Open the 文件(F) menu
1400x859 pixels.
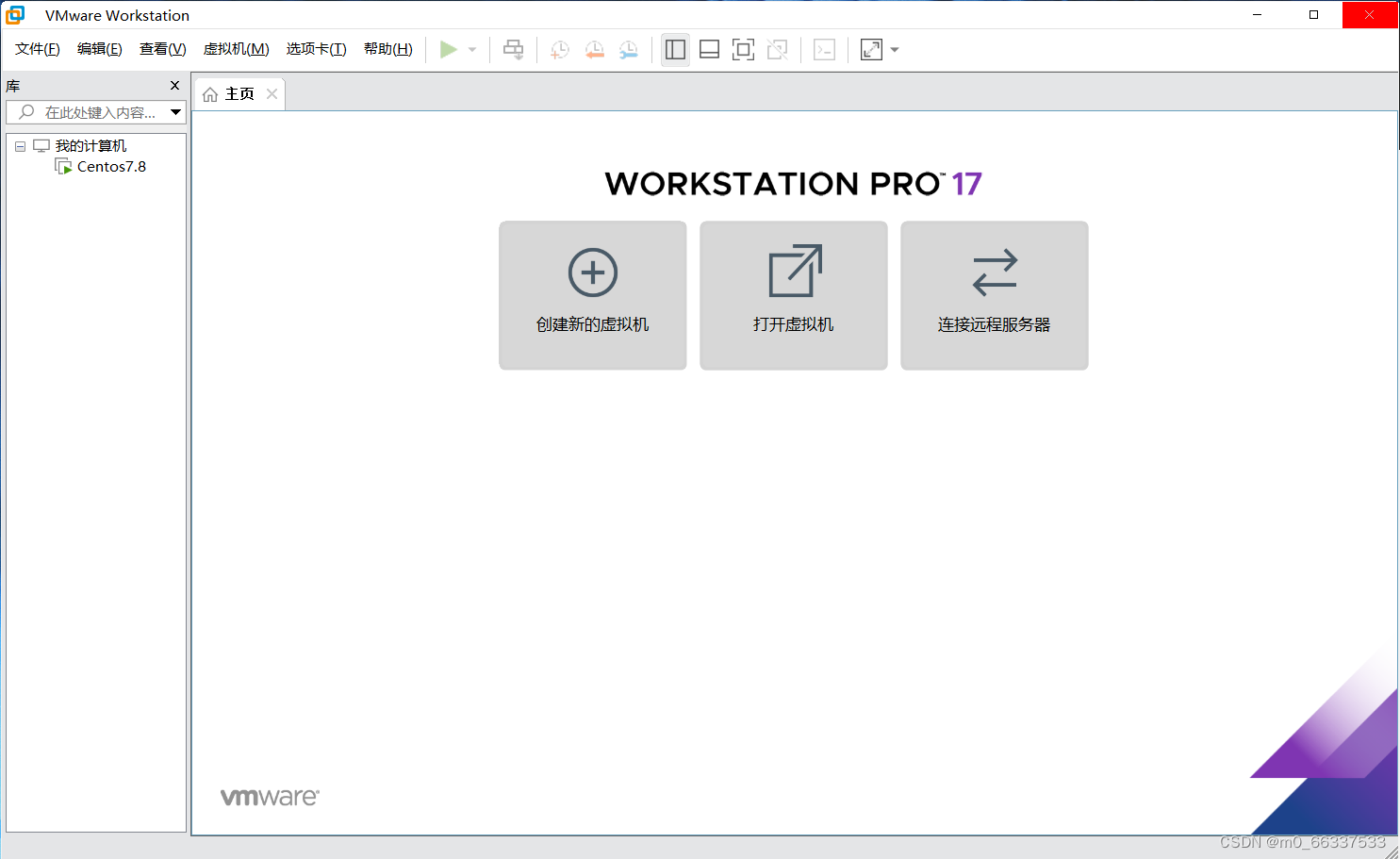pyautogui.click(x=38, y=49)
